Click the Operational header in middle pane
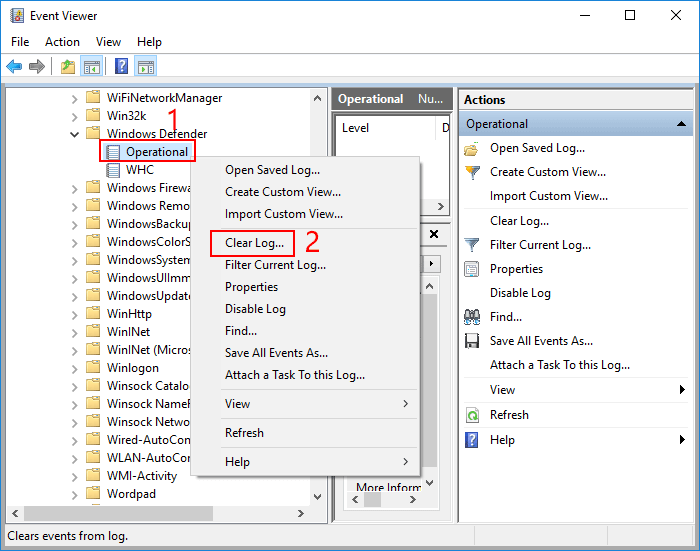This screenshot has width=700, height=551. (371, 99)
